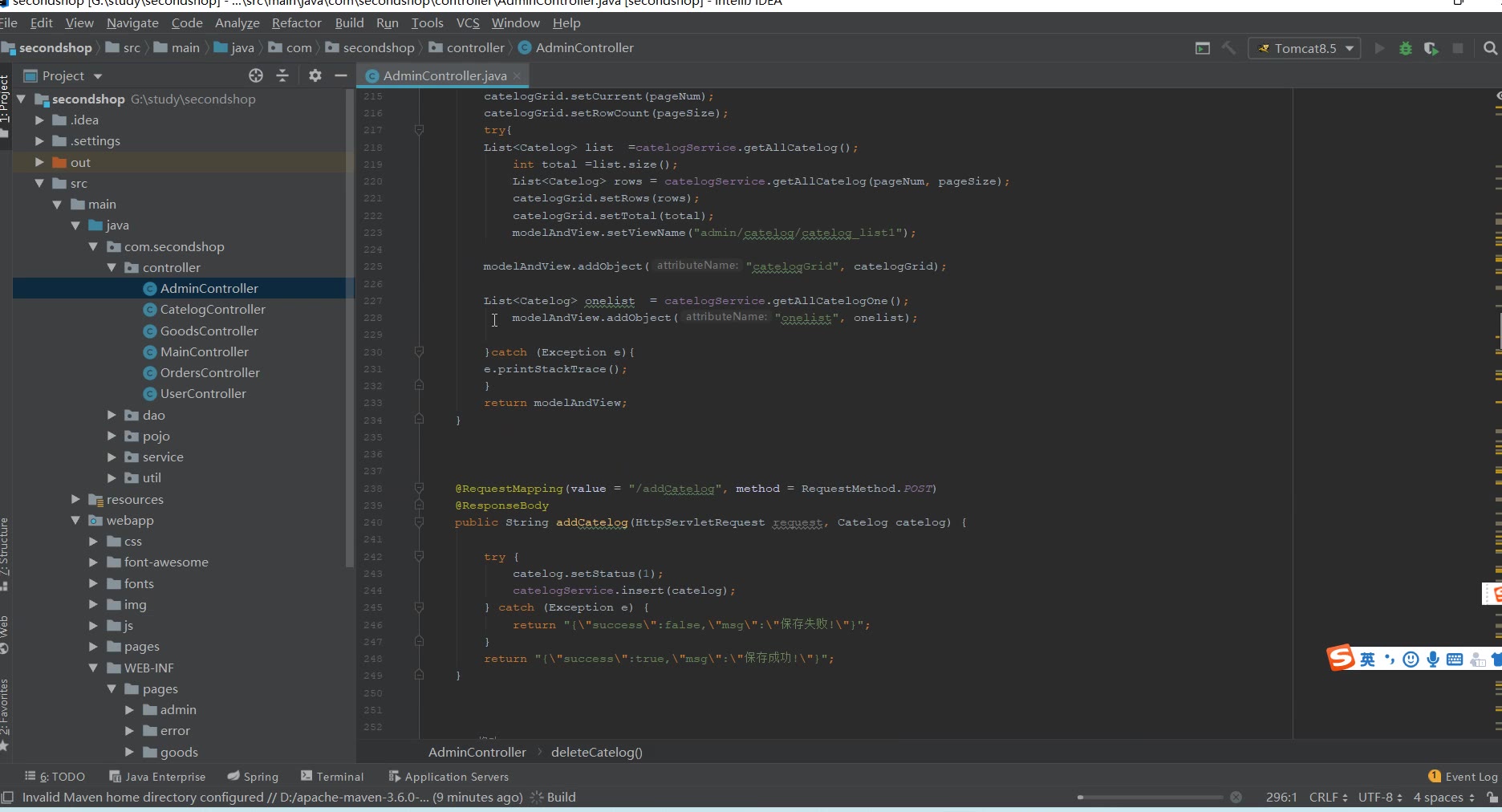Open the Refactor menu

pyautogui.click(x=296, y=23)
